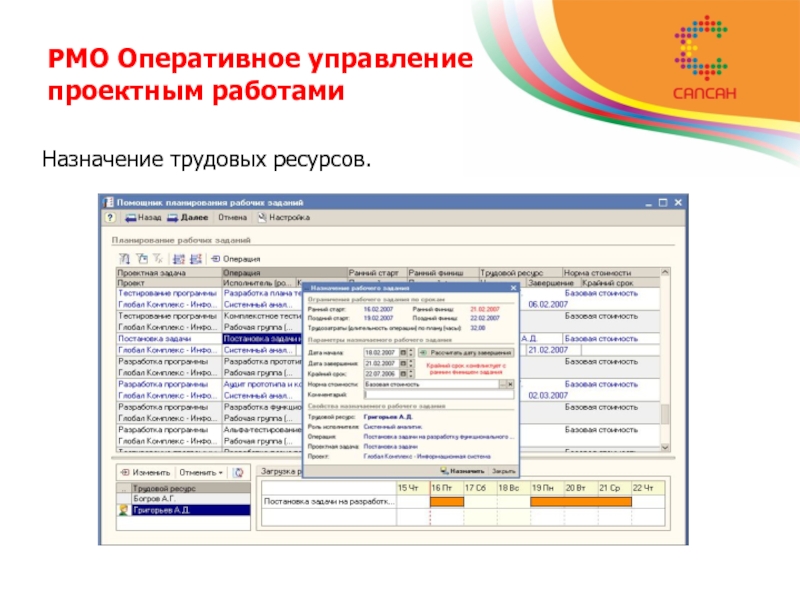Viewport: 800px width, 600px height.
Task: Open calendar for Крайний срок field
Action: pyautogui.click(x=403, y=374)
